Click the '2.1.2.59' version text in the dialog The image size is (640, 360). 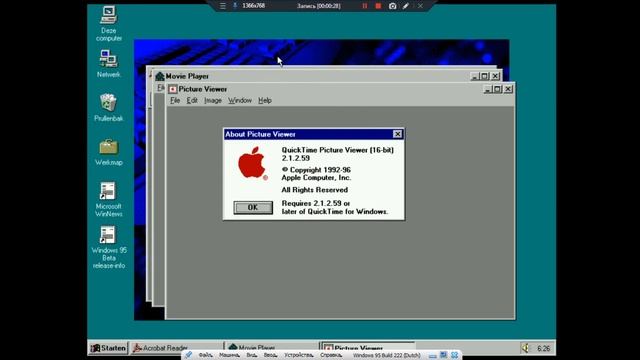(x=296, y=158)
